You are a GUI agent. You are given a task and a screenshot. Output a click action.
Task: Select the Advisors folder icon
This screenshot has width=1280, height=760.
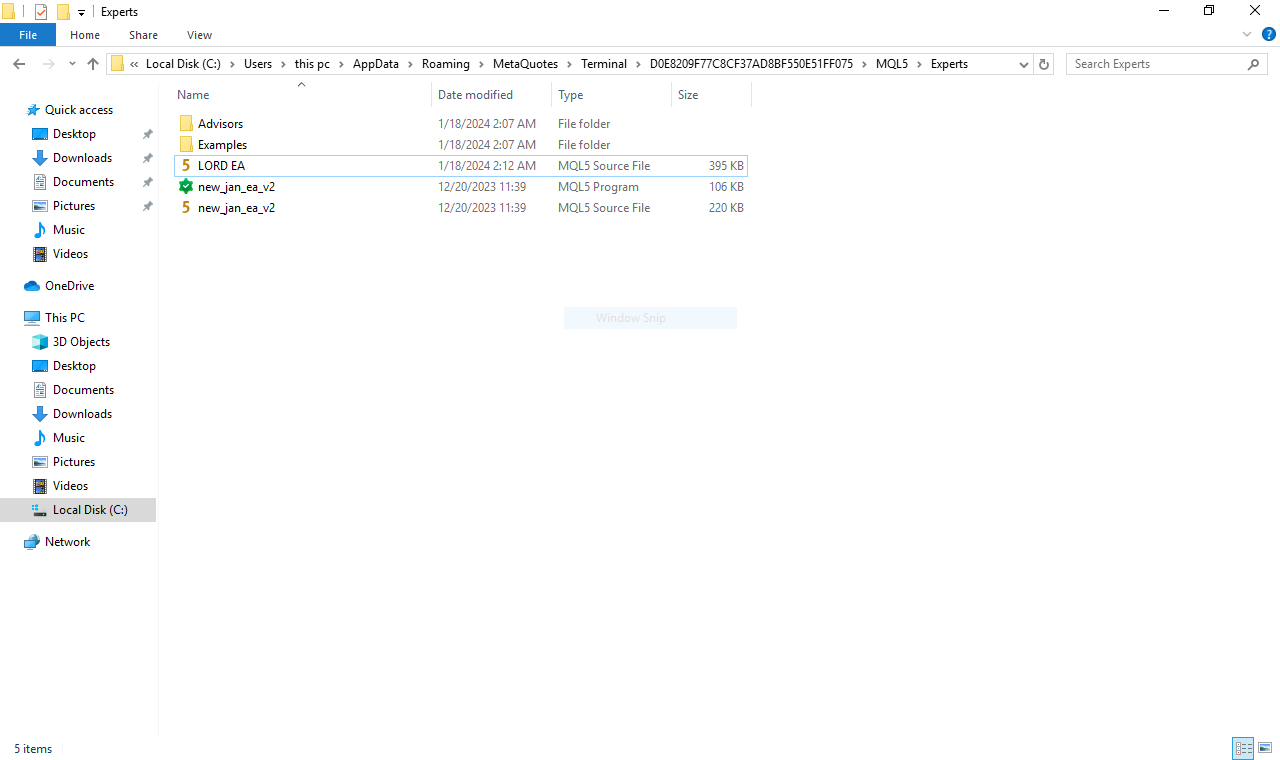(186, 124)
